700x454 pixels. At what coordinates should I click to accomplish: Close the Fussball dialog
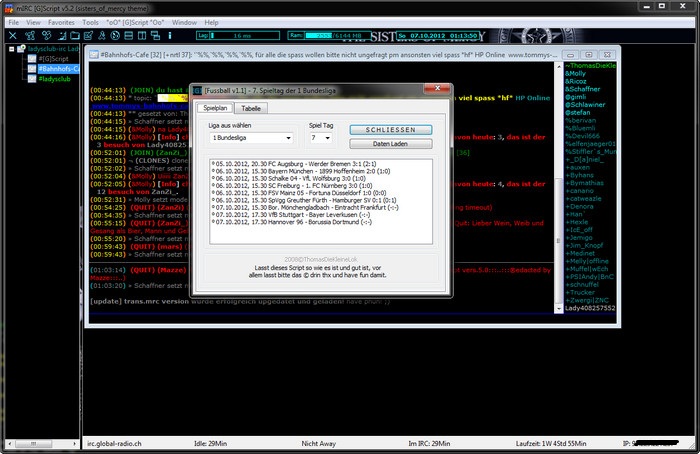click(437, 88)
